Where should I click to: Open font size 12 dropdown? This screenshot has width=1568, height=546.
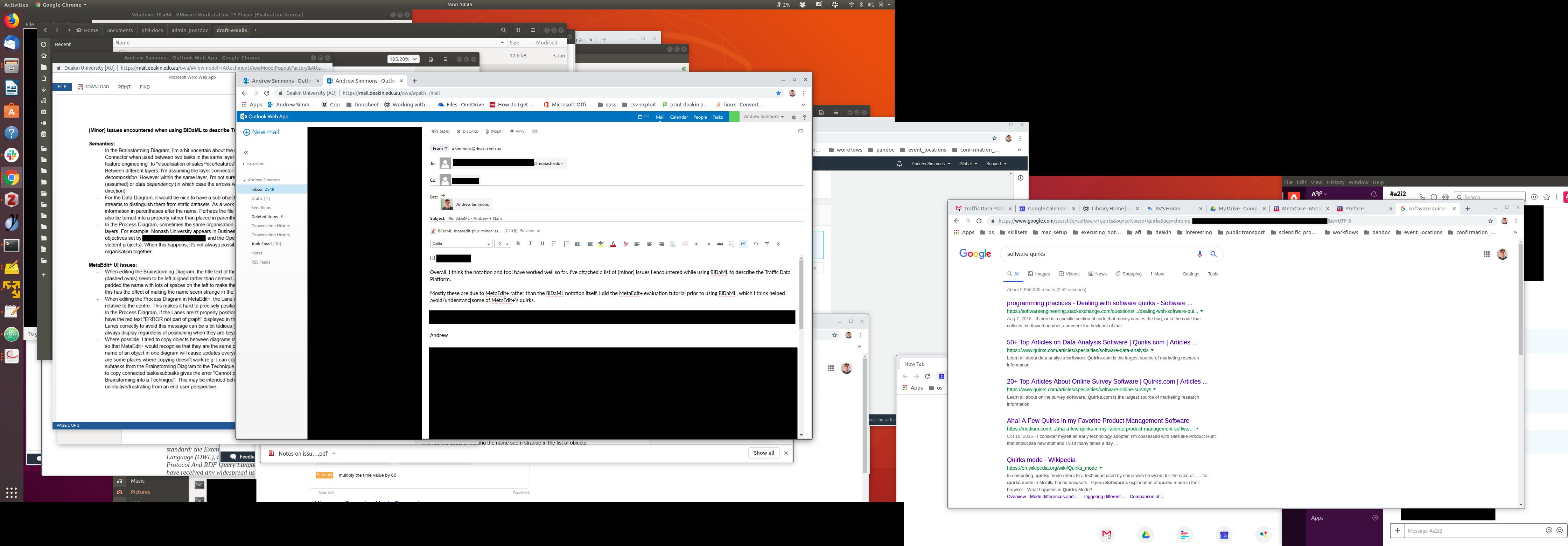pyautogui.click(x=507, y=244)
